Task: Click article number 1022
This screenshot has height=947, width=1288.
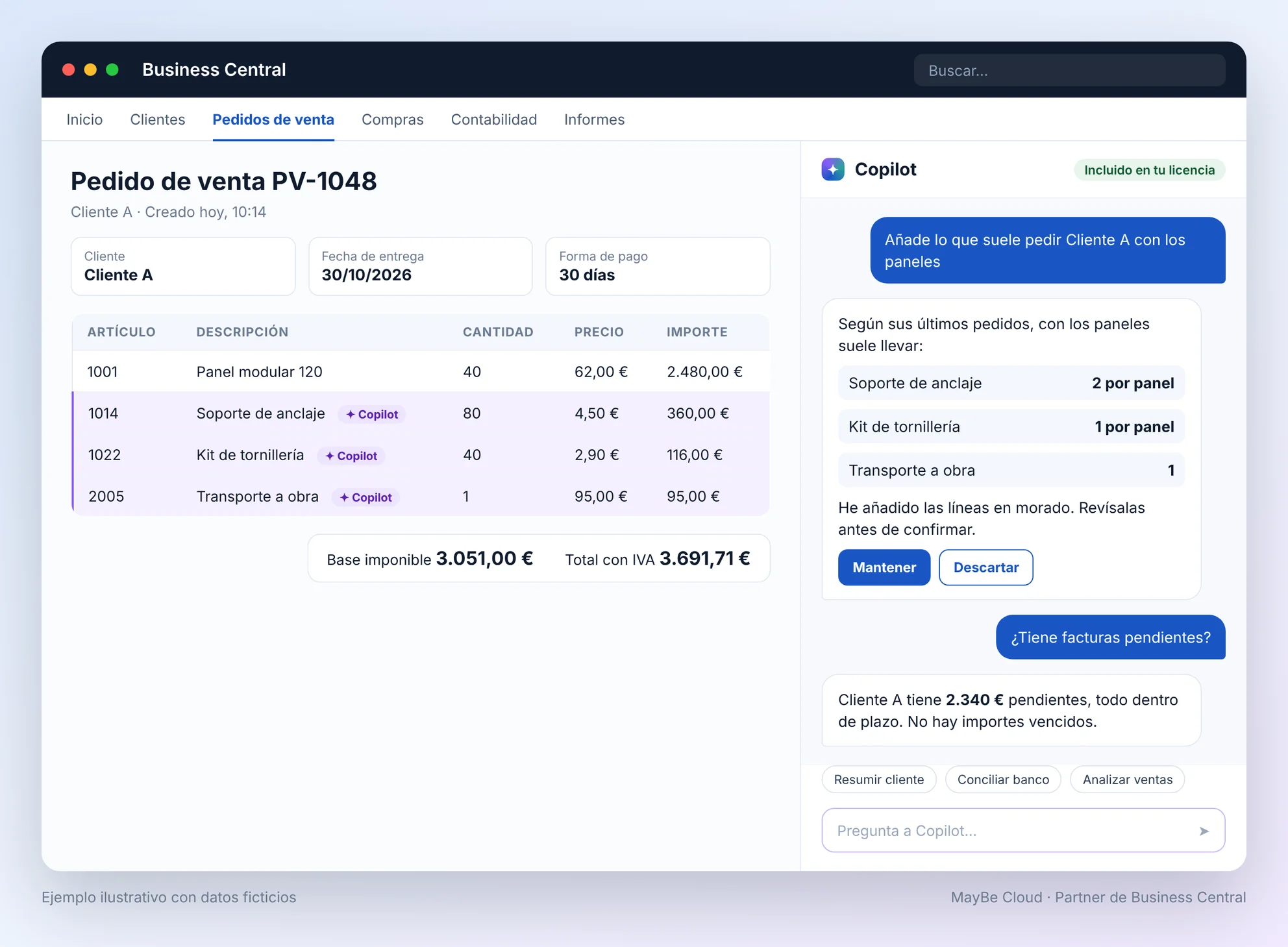Action: pyautogui.click(x=105, y=455)
